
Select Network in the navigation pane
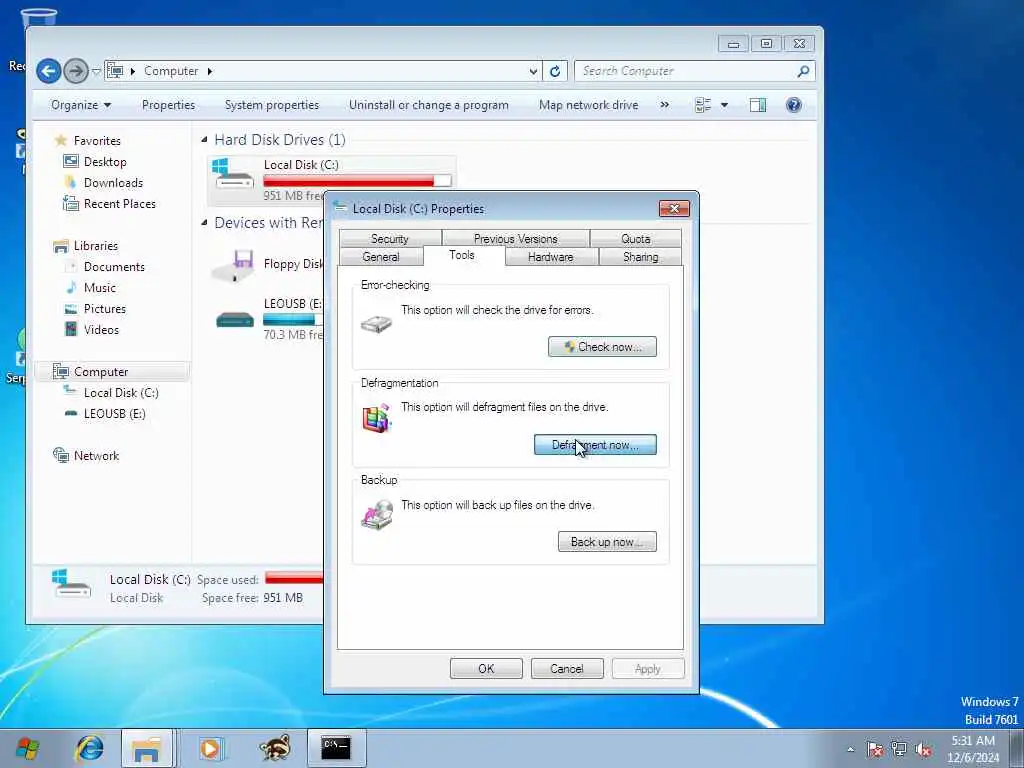(x=96, y=456)
